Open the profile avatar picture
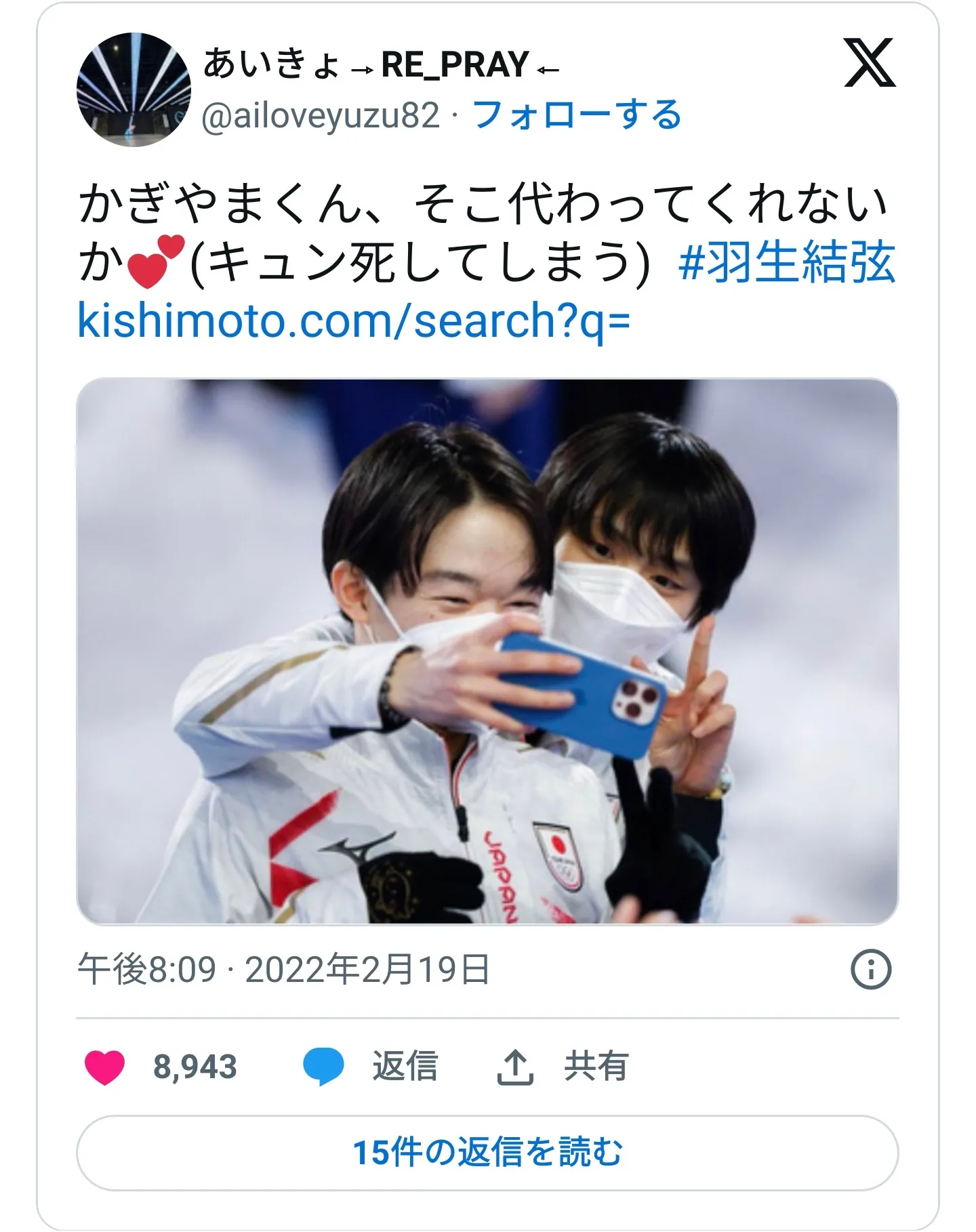This screenshot has width=976, height=1232. (x=134, y=89)
